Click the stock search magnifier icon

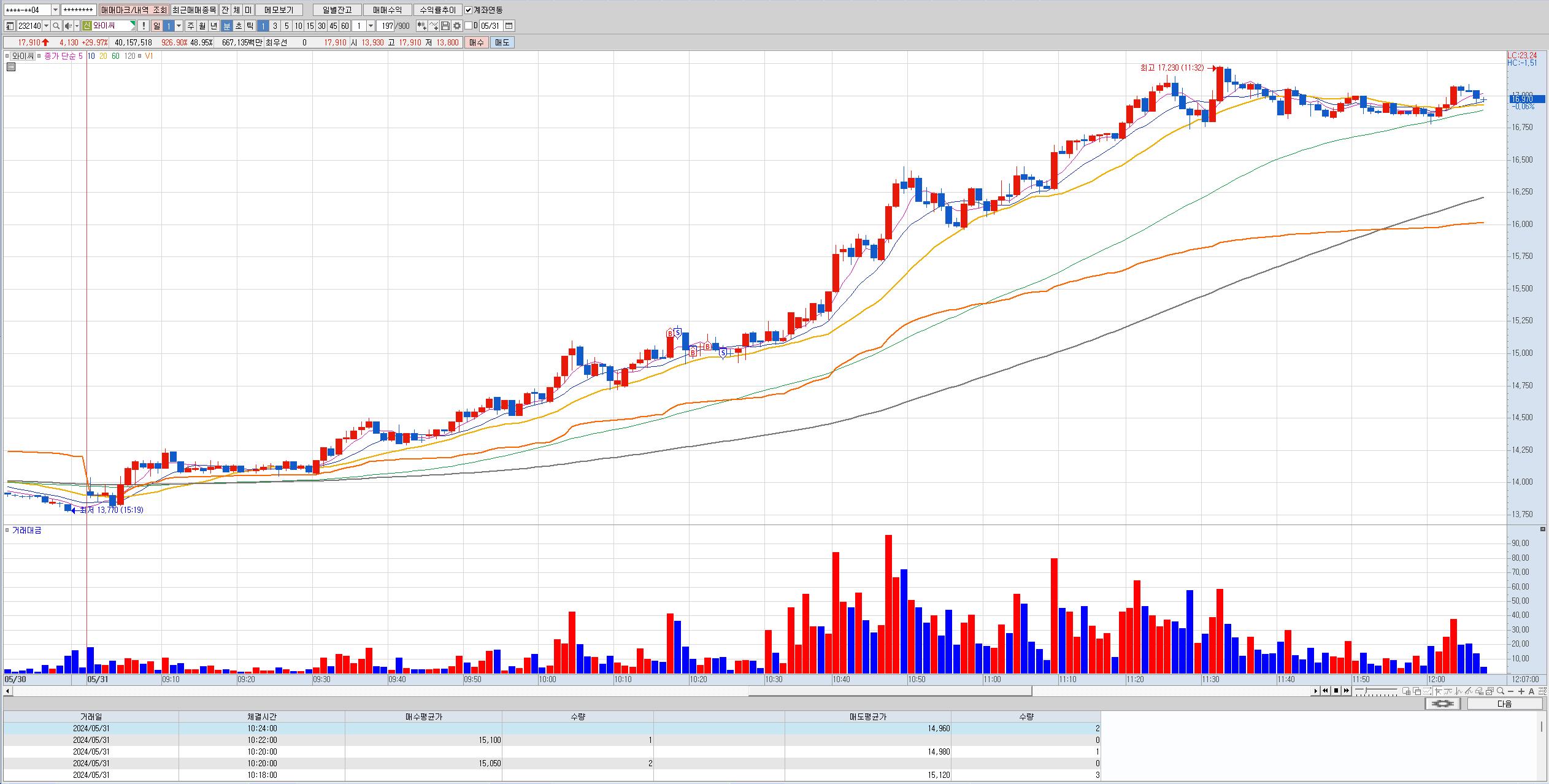point(56,26)
